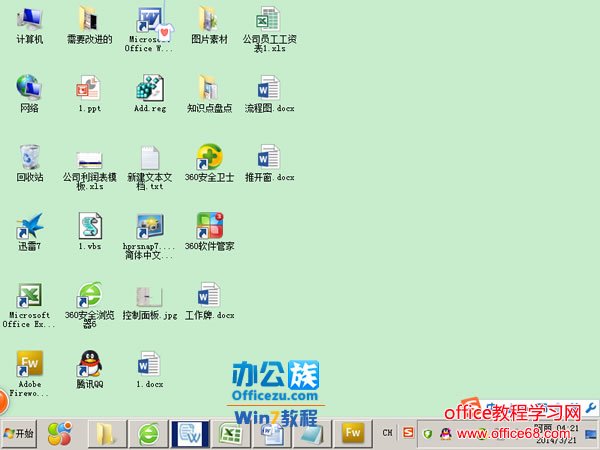
Task: Open the colorful 360 taskbar icon
Action: coord(60,434)
